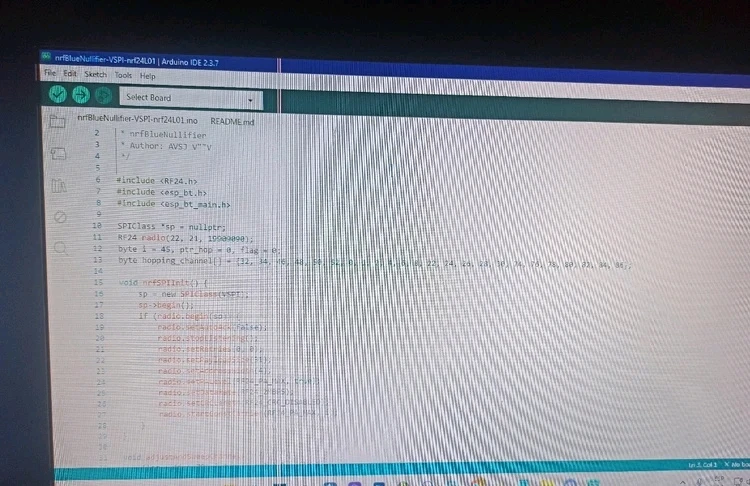Switch to the README.md tab
750x486 pixels.
[x=232, y=121]
